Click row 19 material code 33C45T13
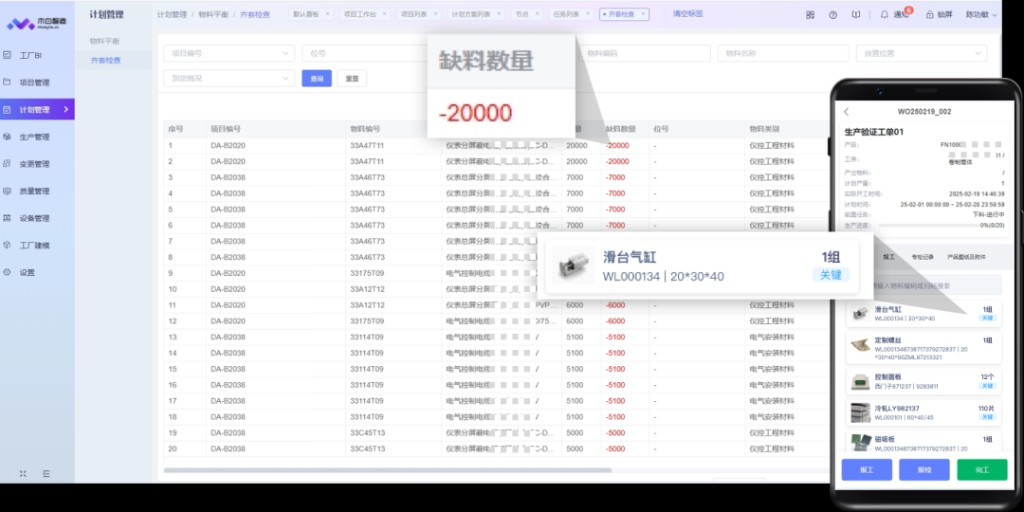Viewport: 1024px width, 512px height. 368,433
